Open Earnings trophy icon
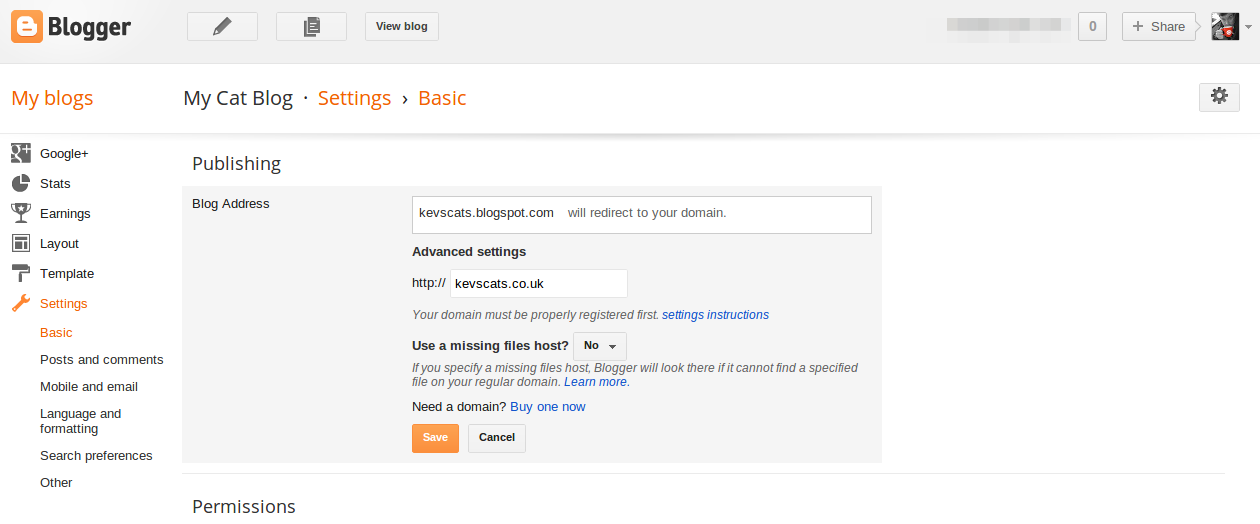 coord(21,213)
